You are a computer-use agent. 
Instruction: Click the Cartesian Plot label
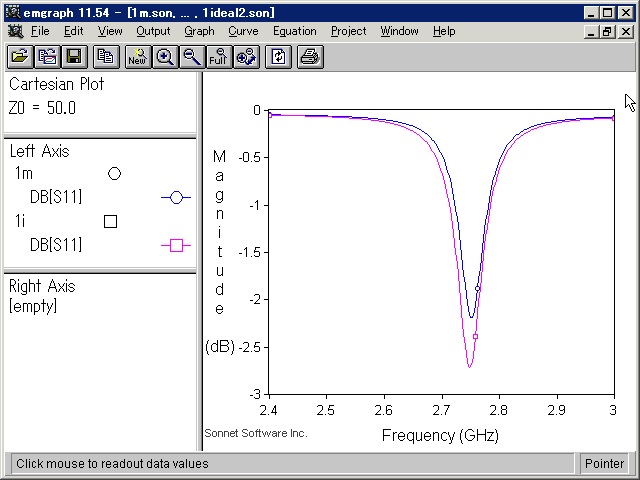pyautogui.click(x=56, y=84)
